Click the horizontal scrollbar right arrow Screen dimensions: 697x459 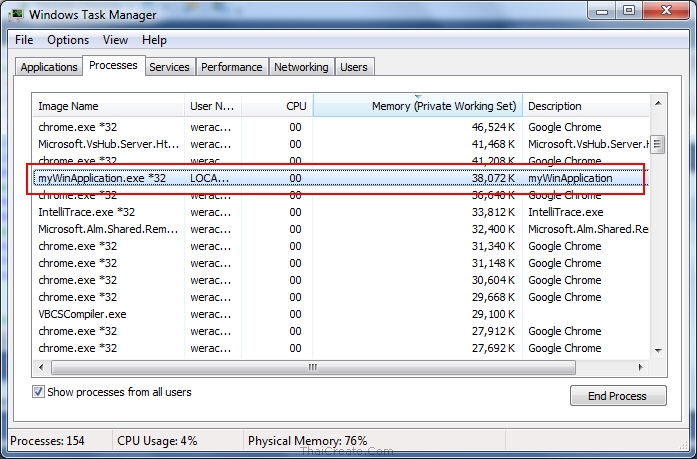[640, 367]
